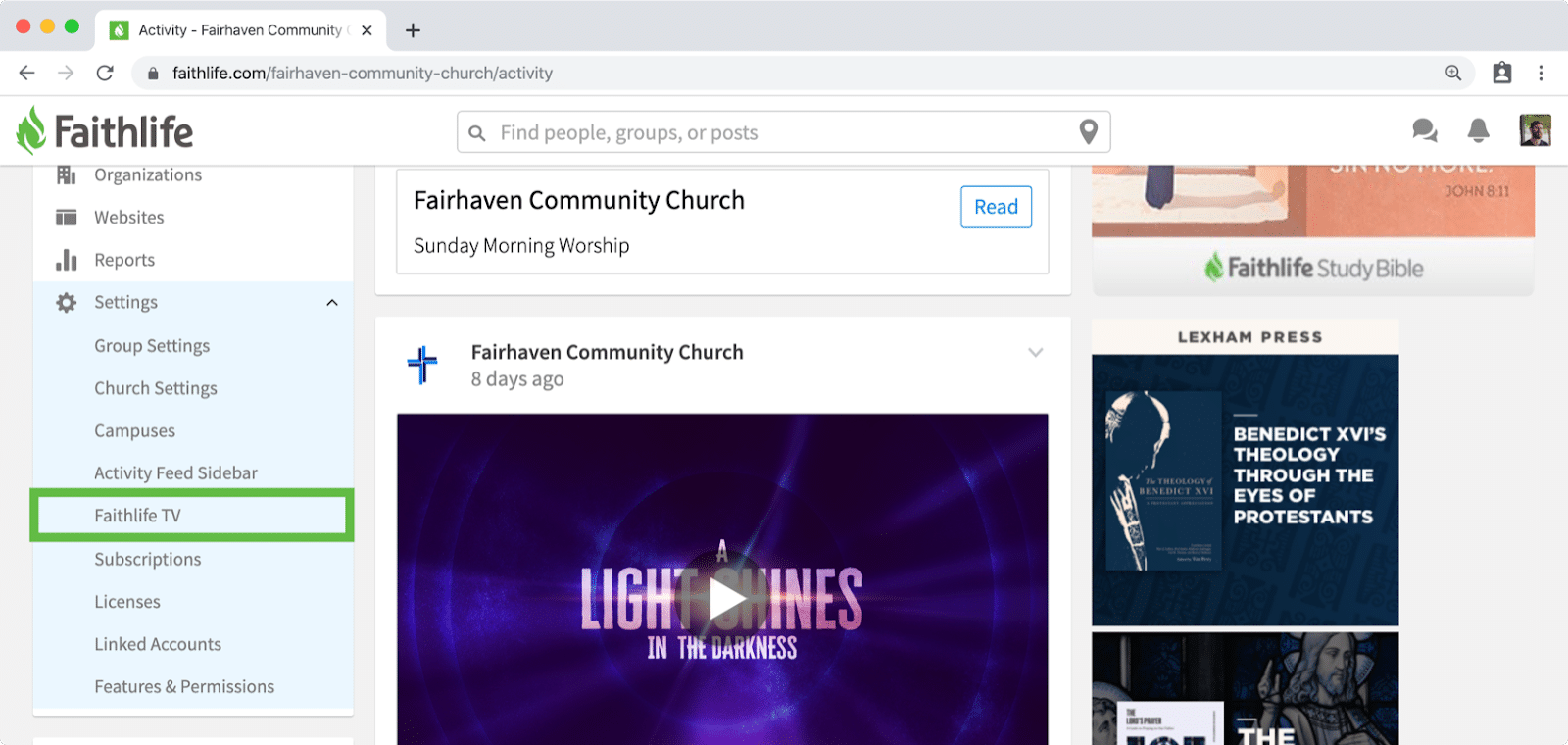The image size is (1568, 745).
Task: Collapse the Settings section
Action: [x=332, y=303]
